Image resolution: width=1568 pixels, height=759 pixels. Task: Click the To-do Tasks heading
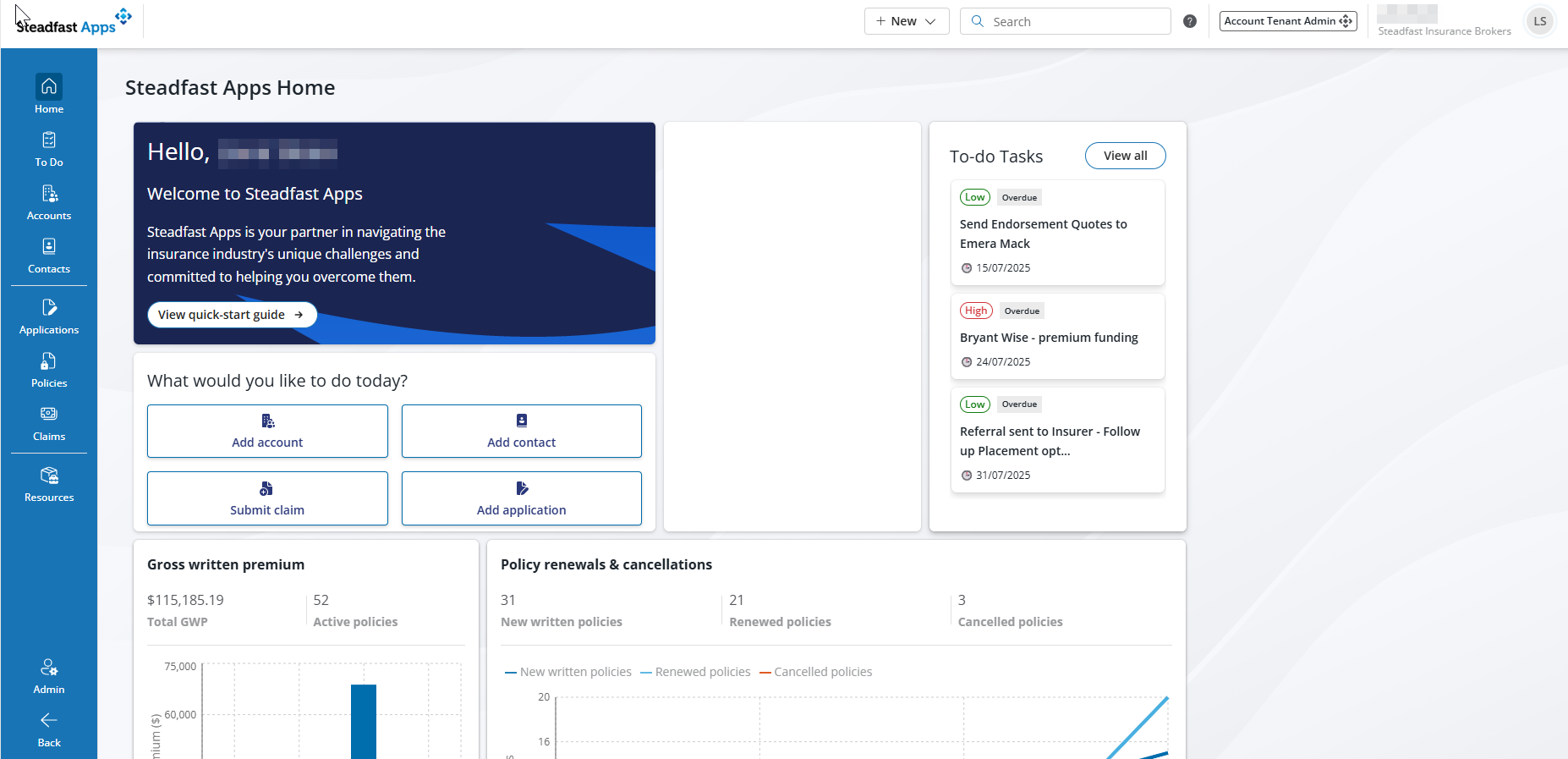(996, 157)
